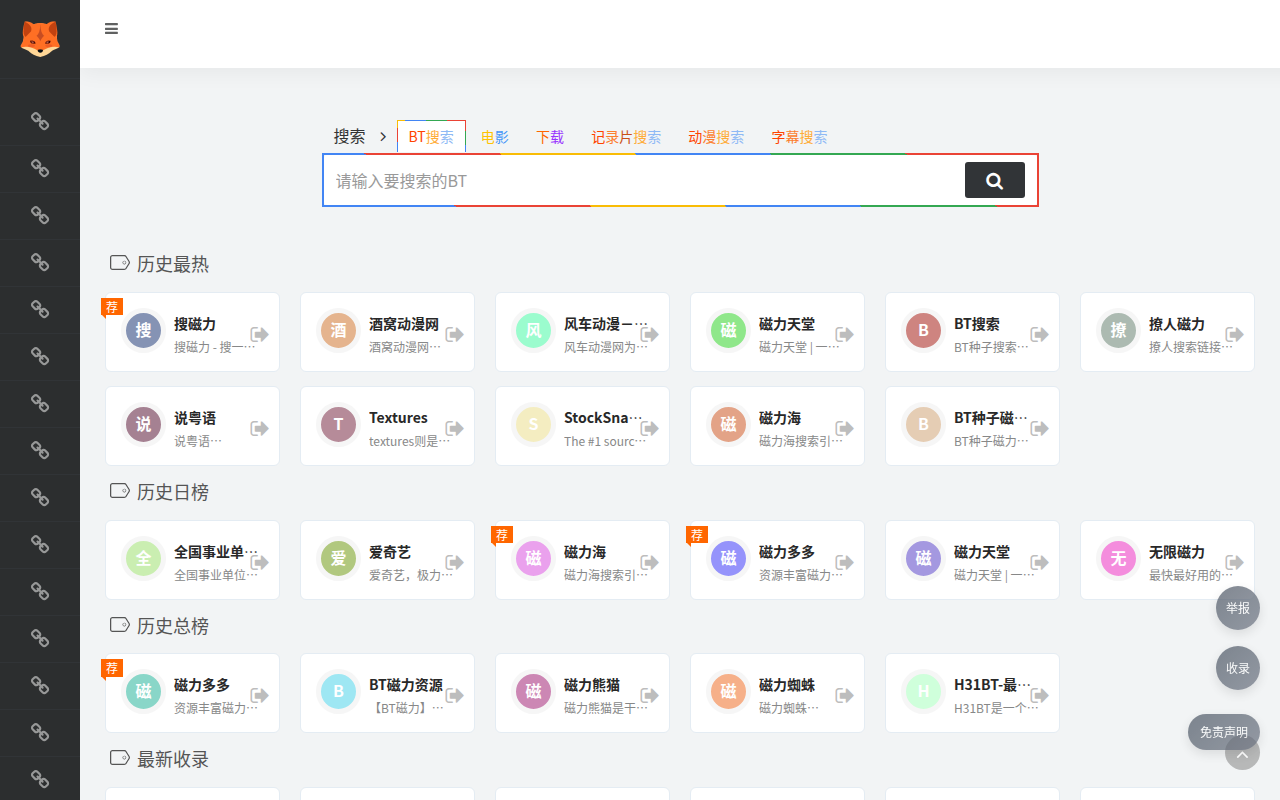This screenshot has width=1280, height=800.
Task: Click the 免责声明 floating button
Action: click(1224, 732)
